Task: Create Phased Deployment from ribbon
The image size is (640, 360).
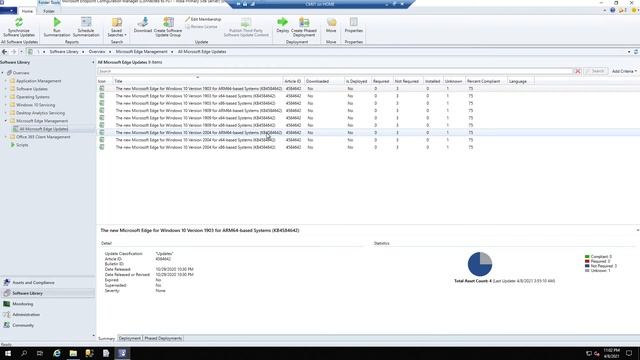Action: (304, 27)
